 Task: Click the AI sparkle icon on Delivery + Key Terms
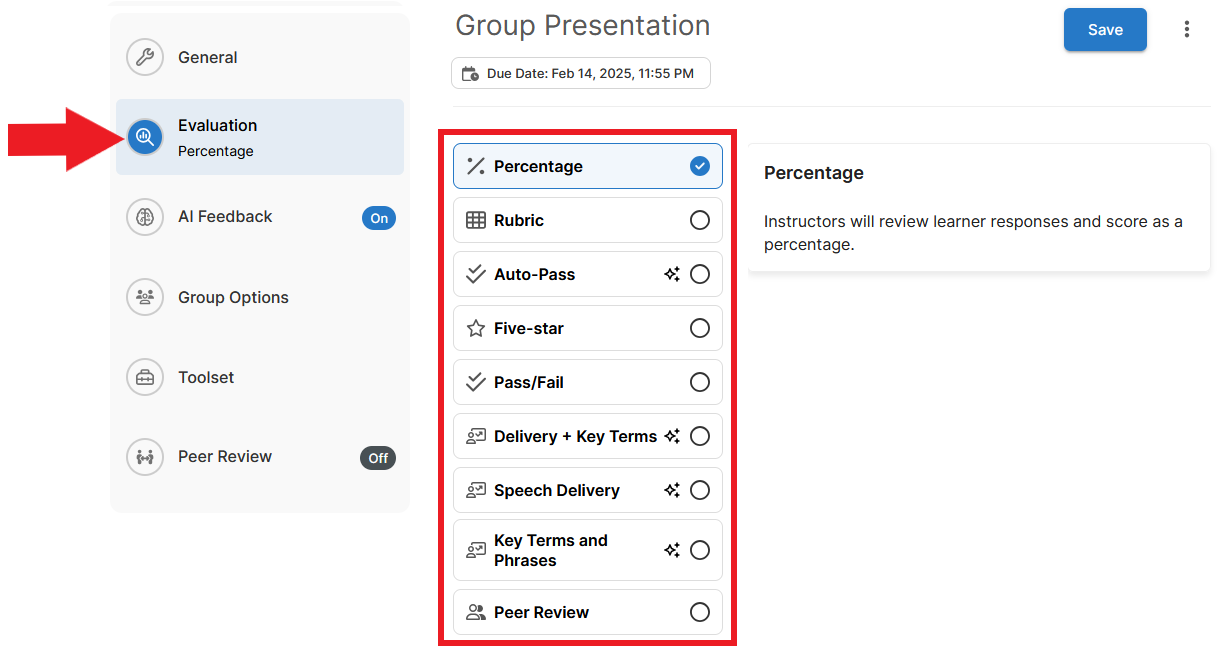coord(672,436)
